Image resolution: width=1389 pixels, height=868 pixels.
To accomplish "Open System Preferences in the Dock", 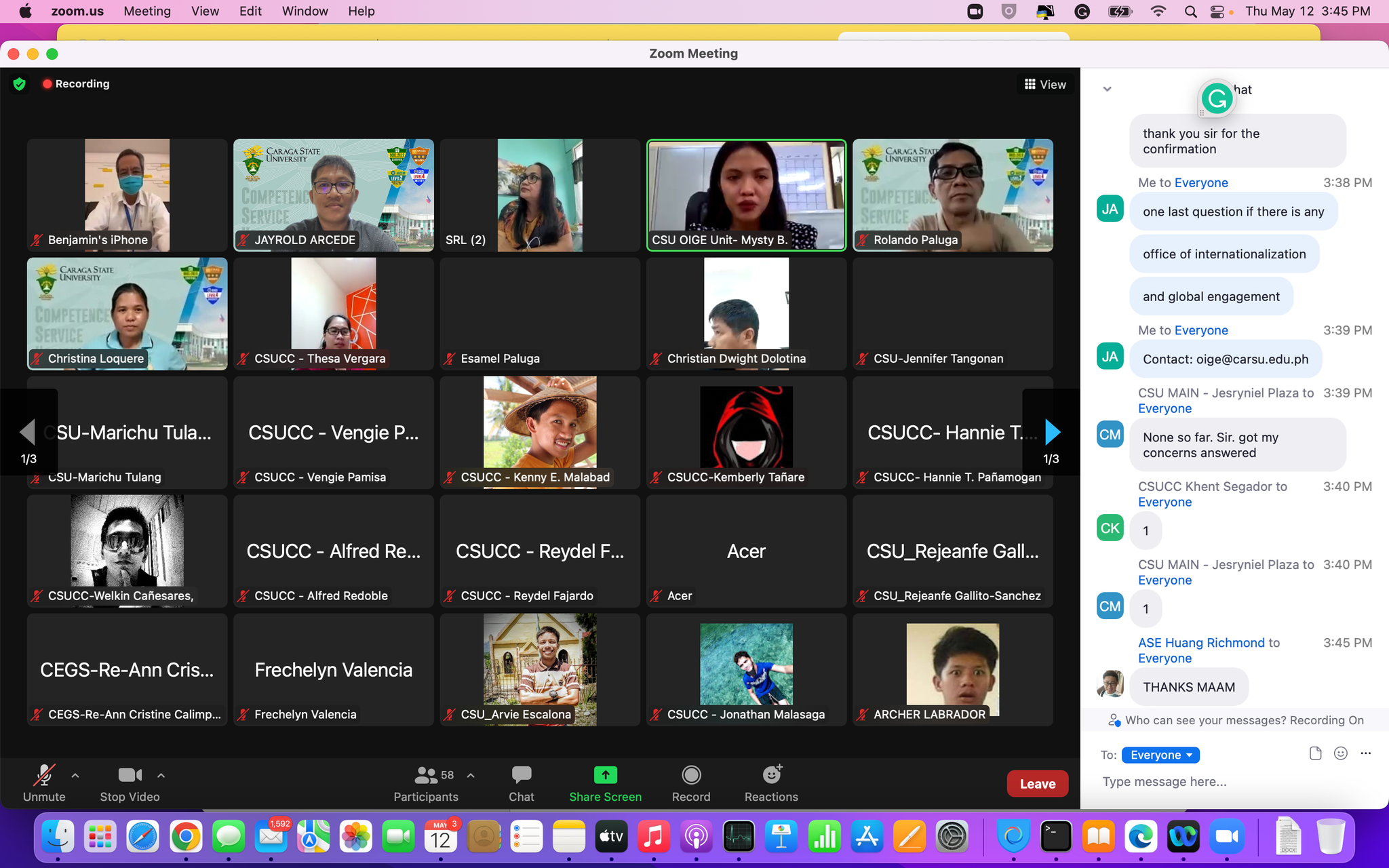I will click(952, 837).
